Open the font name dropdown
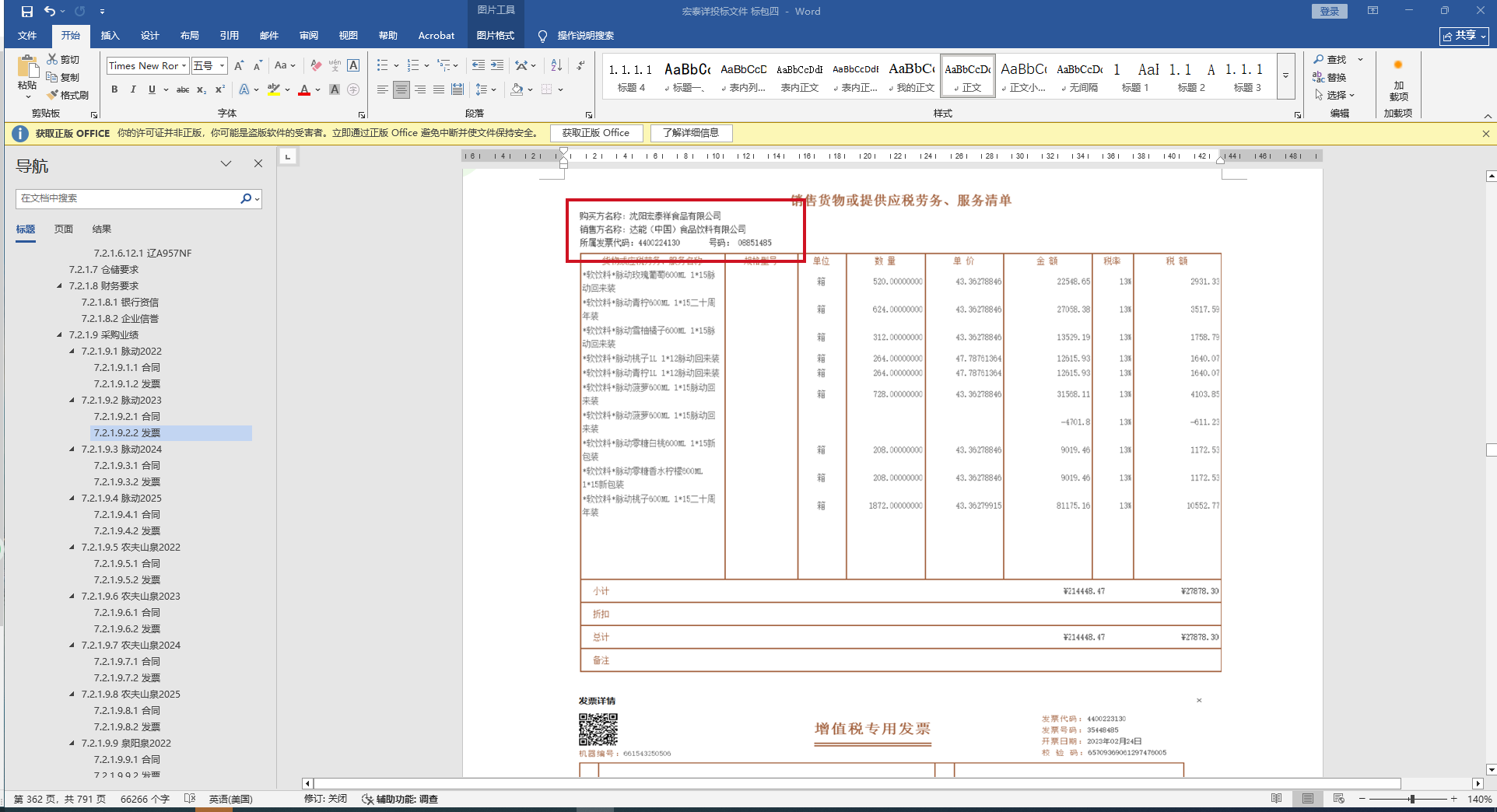This screenshot has height=812, width=1497. coord(184,66)
